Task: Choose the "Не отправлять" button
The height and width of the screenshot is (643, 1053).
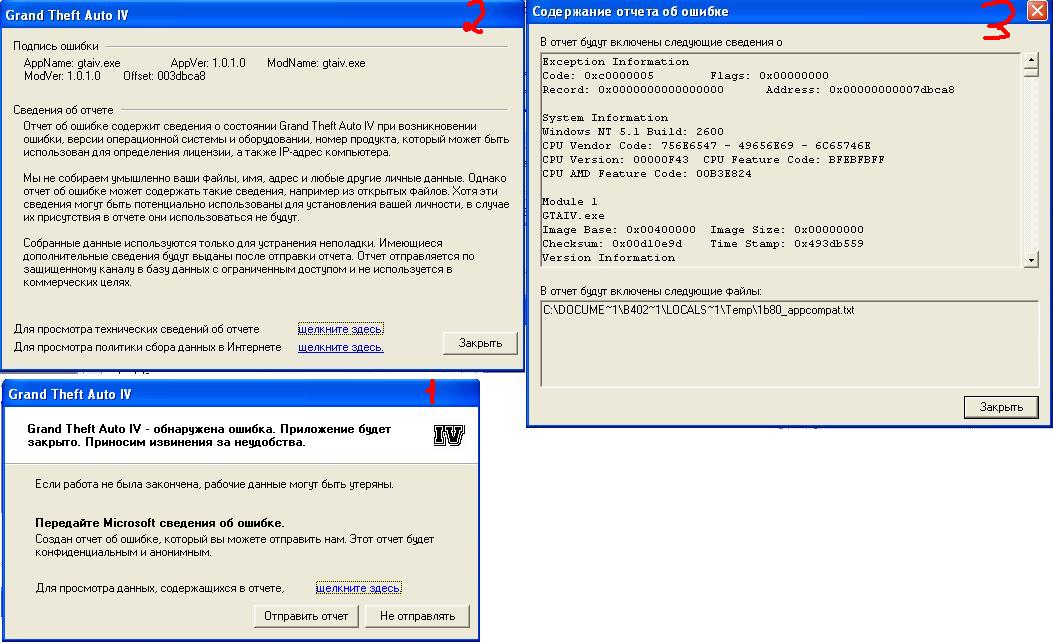Action: tap(417, 616)
